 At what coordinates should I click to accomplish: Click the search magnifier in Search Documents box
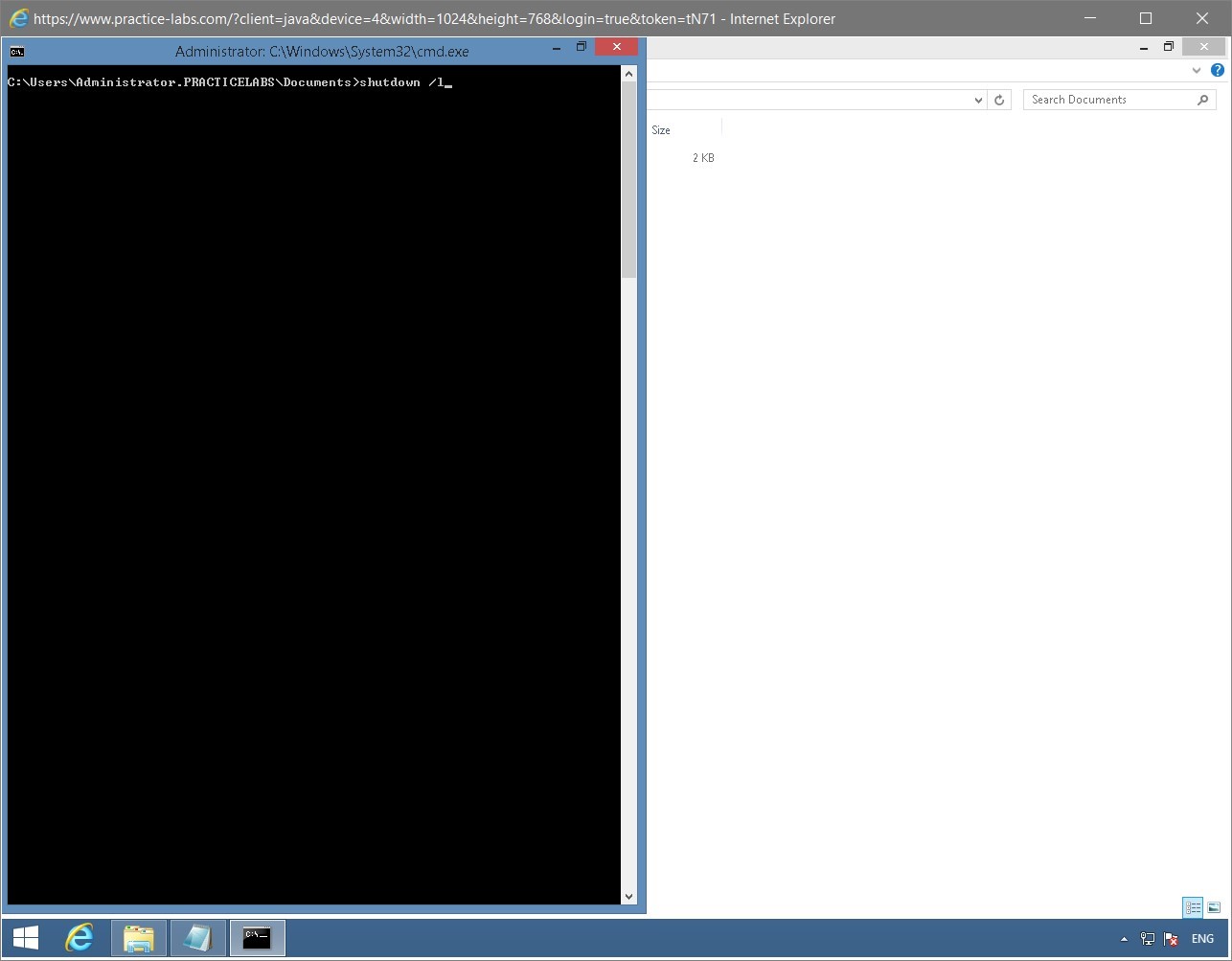tap(1203, 99)
